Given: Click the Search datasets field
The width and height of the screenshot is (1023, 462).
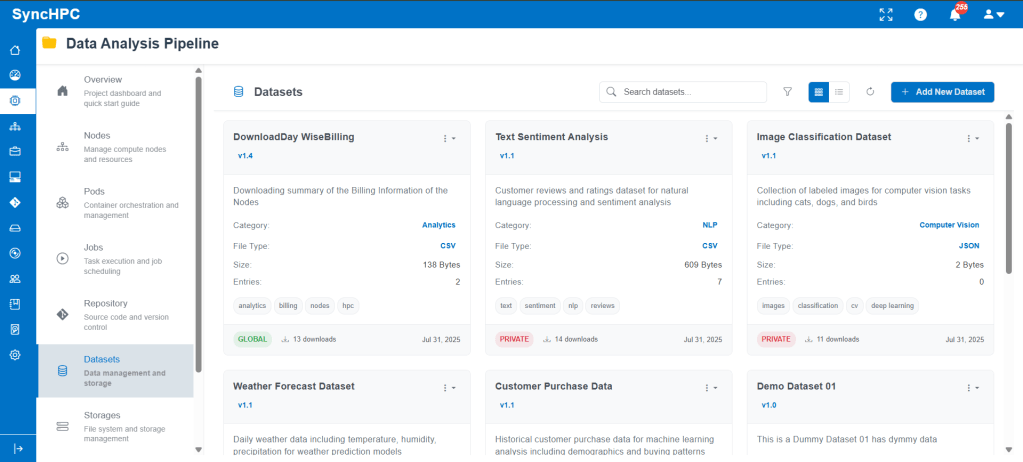Looking at the screenshot, I should [690, 92].
